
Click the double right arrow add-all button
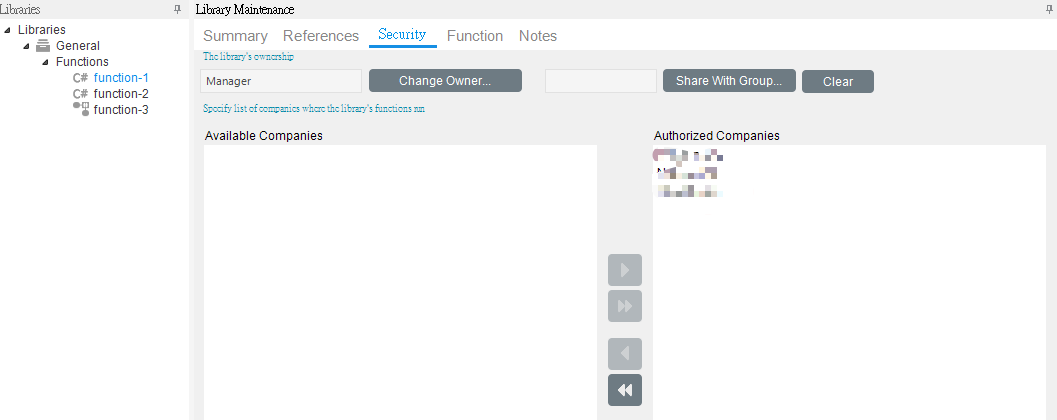tap(625, 306)
